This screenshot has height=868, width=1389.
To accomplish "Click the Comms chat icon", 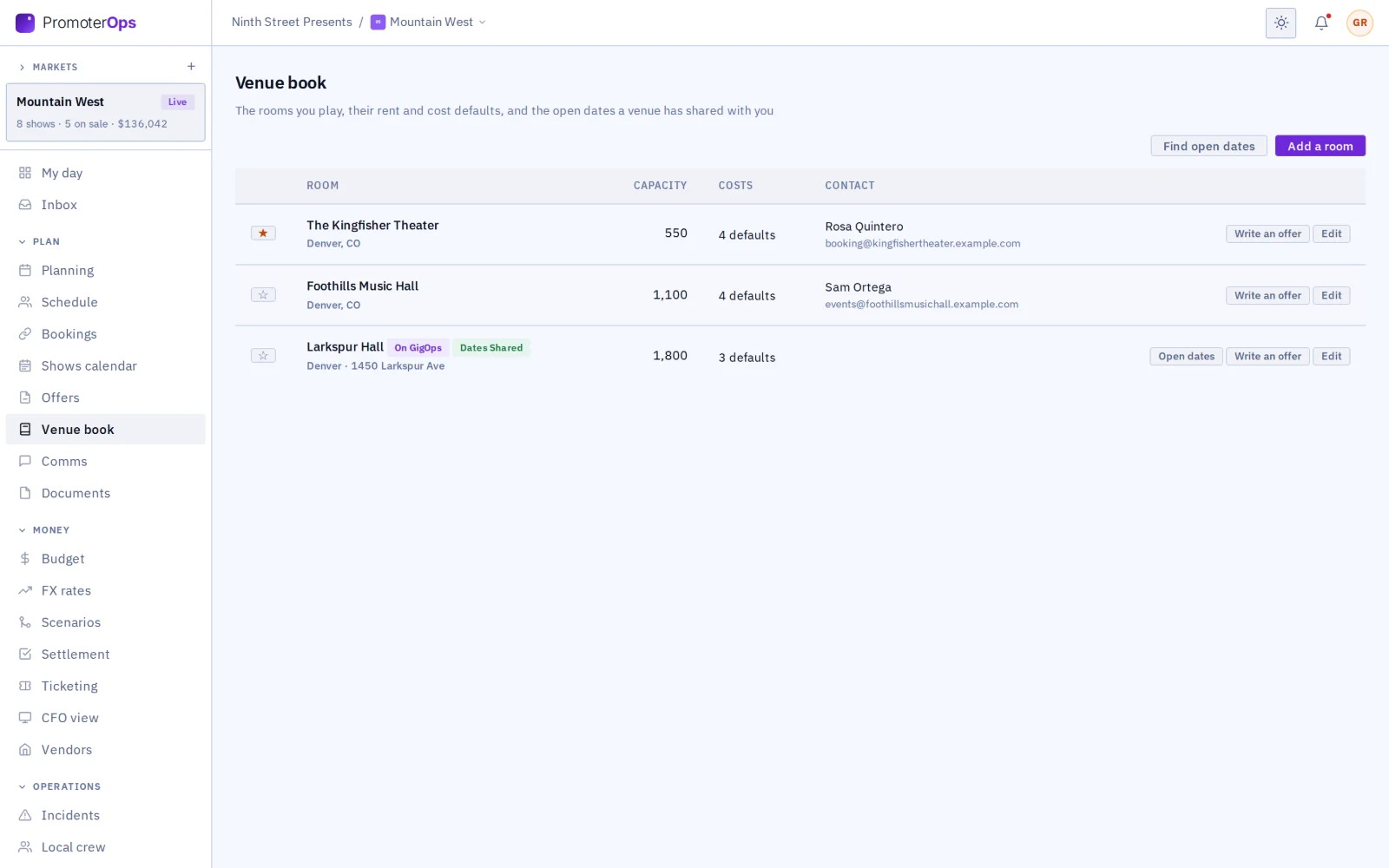I will point(25,462).
